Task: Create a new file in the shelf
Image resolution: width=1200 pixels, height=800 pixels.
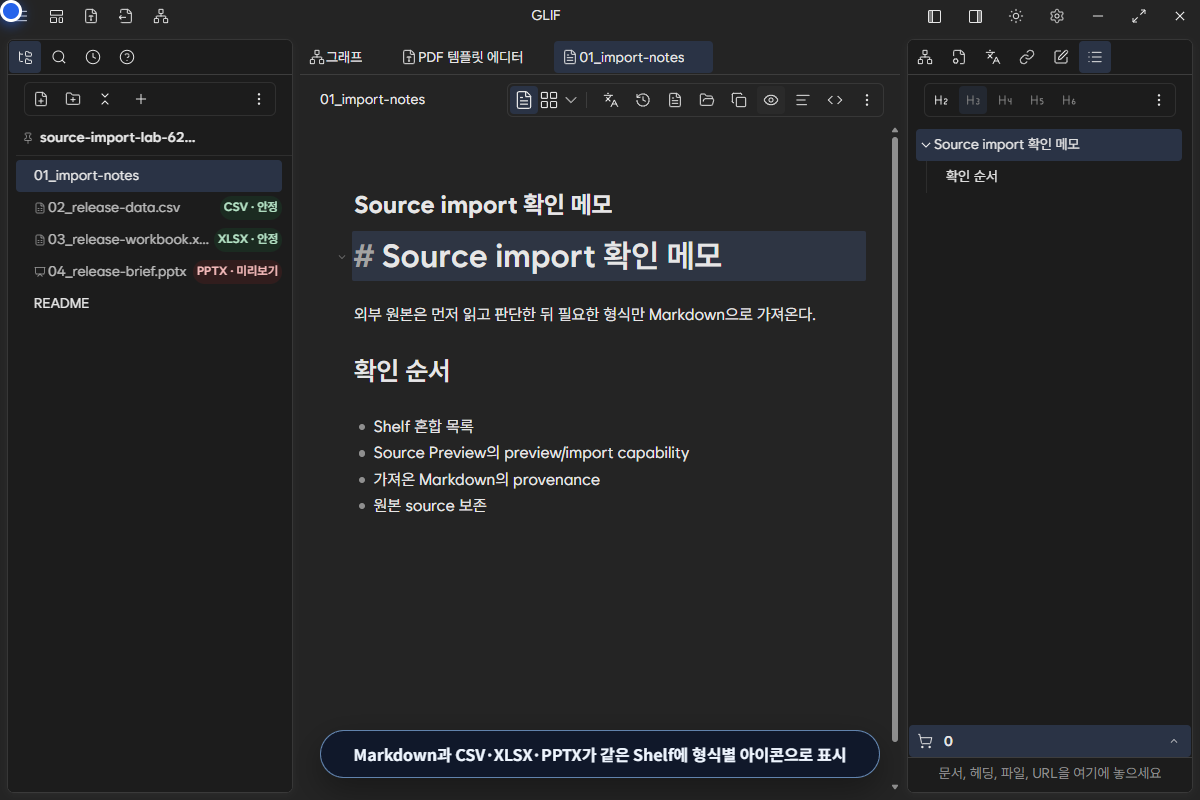Action: pyautogui.click(x=41, y=99)
